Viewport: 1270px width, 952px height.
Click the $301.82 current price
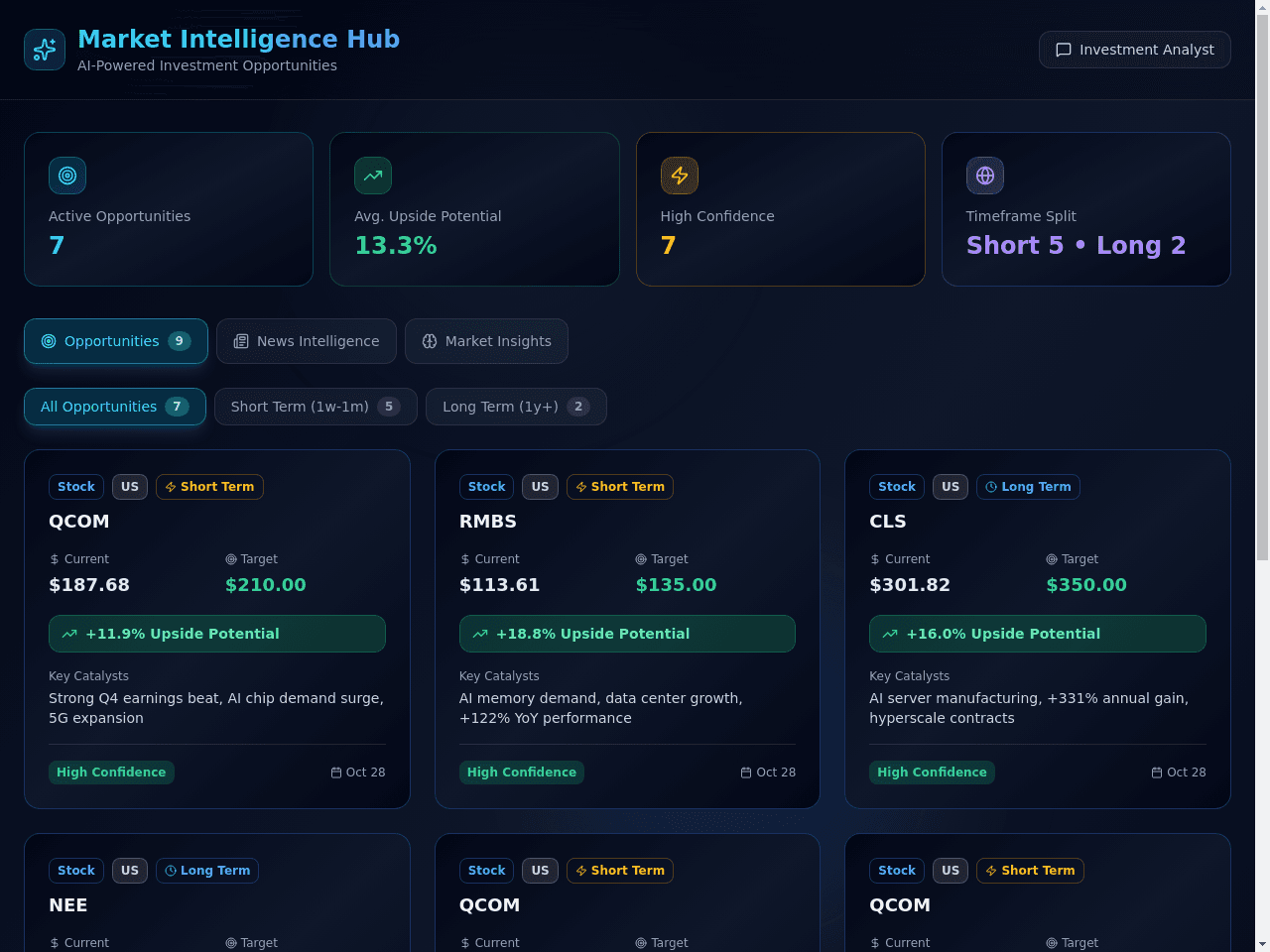pos(910,585)
